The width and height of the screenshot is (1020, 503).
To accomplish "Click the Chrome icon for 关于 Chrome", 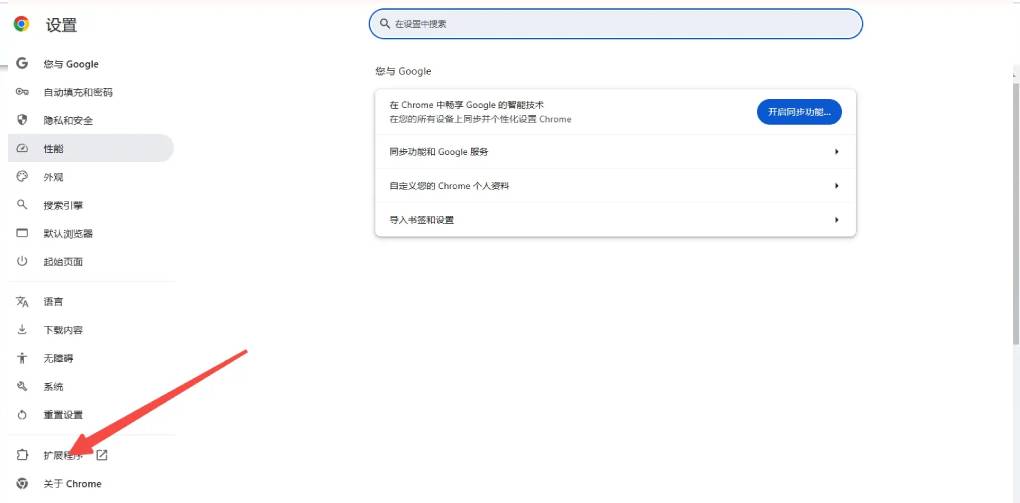I will 22,483.
